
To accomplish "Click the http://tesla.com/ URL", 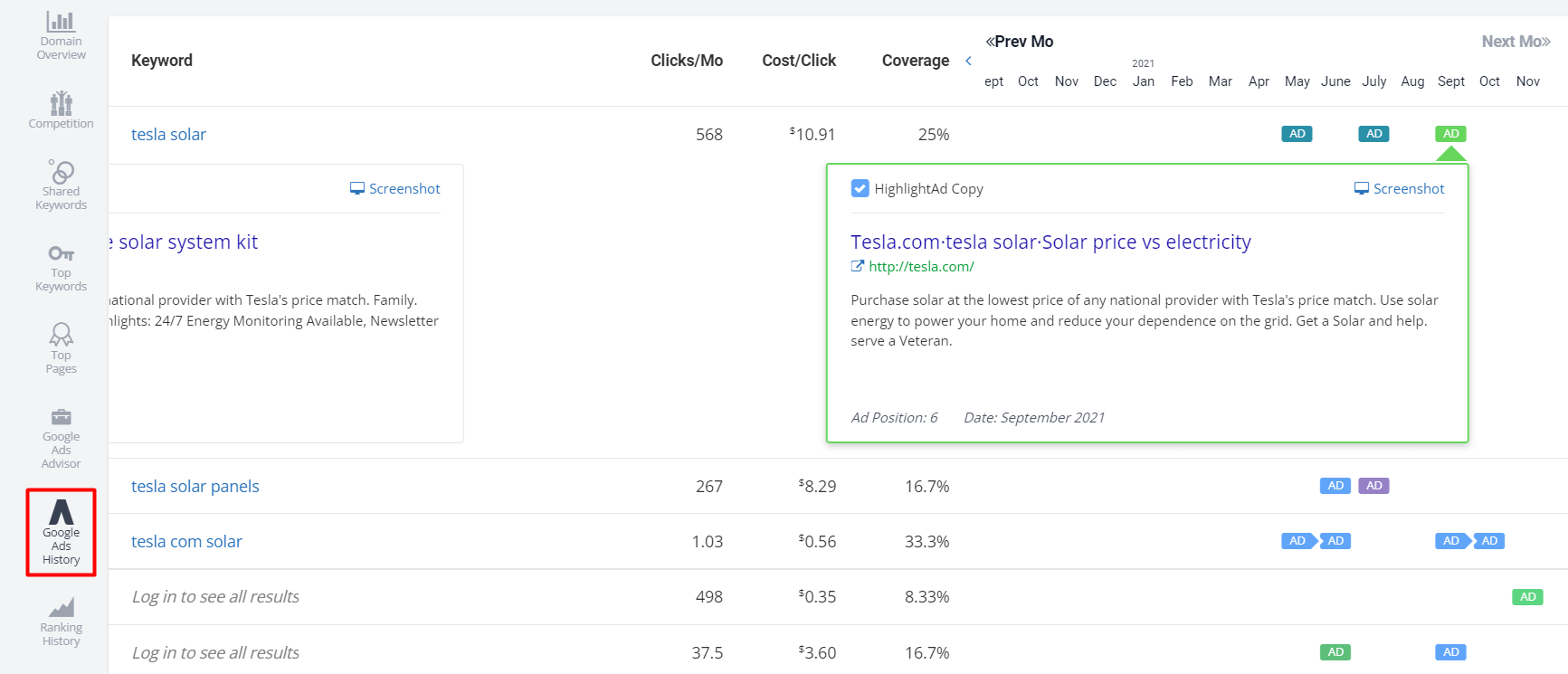I will 921,266.
